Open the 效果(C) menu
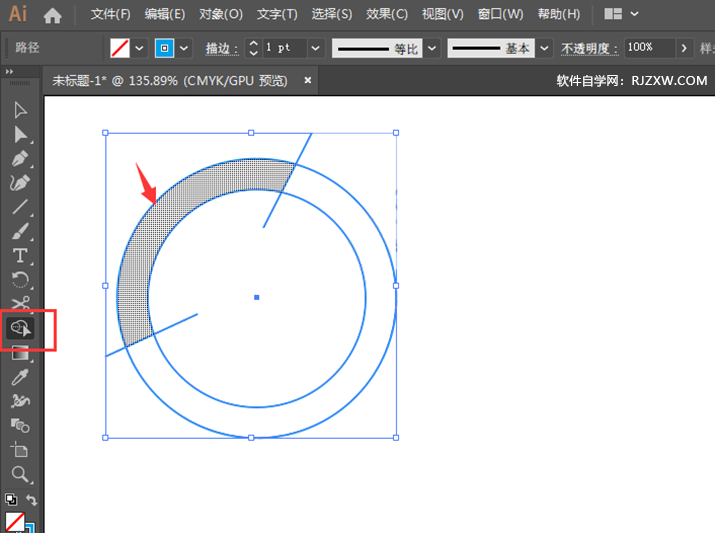This screenshot has height=533, width=715. coord(387,14)
